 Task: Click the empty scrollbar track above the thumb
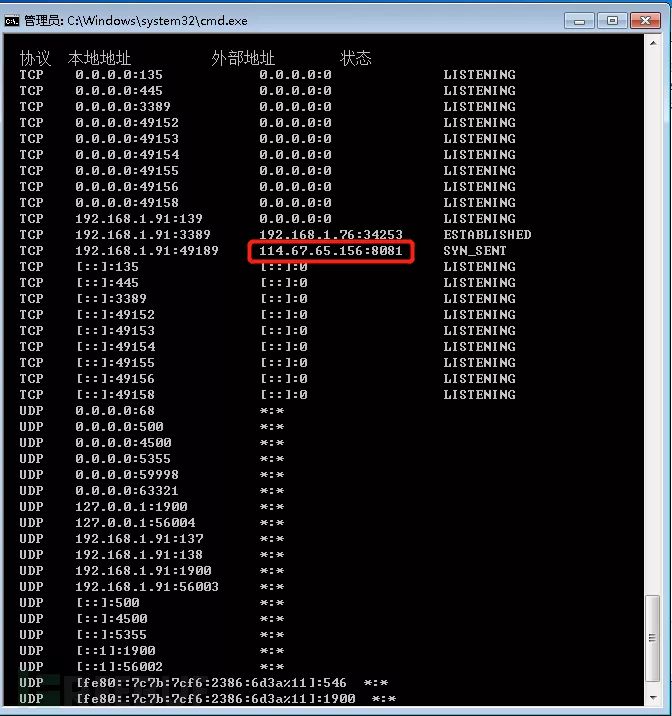pos(653,320)
